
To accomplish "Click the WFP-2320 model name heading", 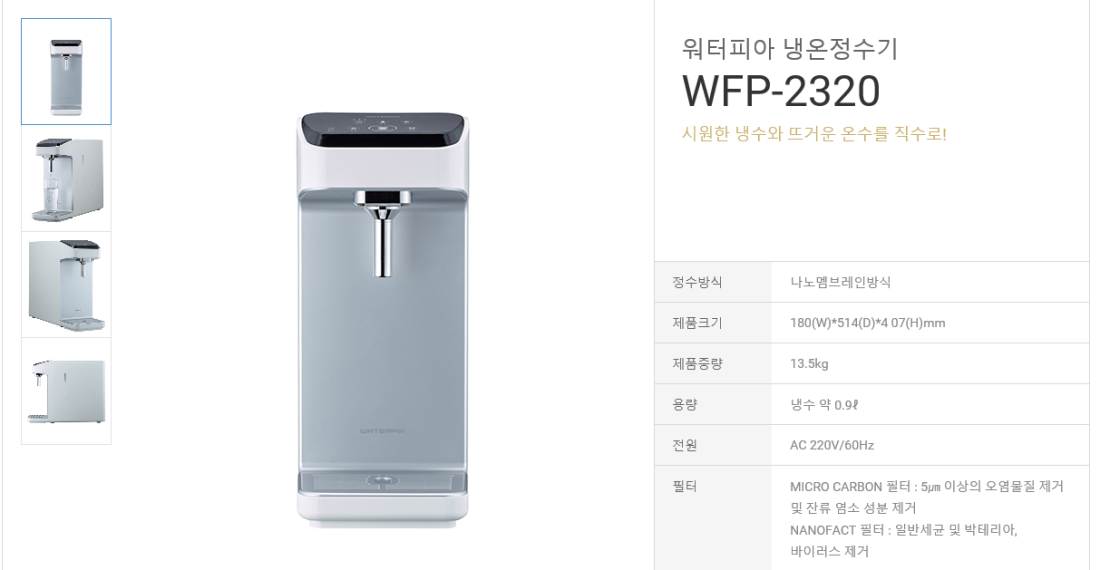I will point(781,91).
